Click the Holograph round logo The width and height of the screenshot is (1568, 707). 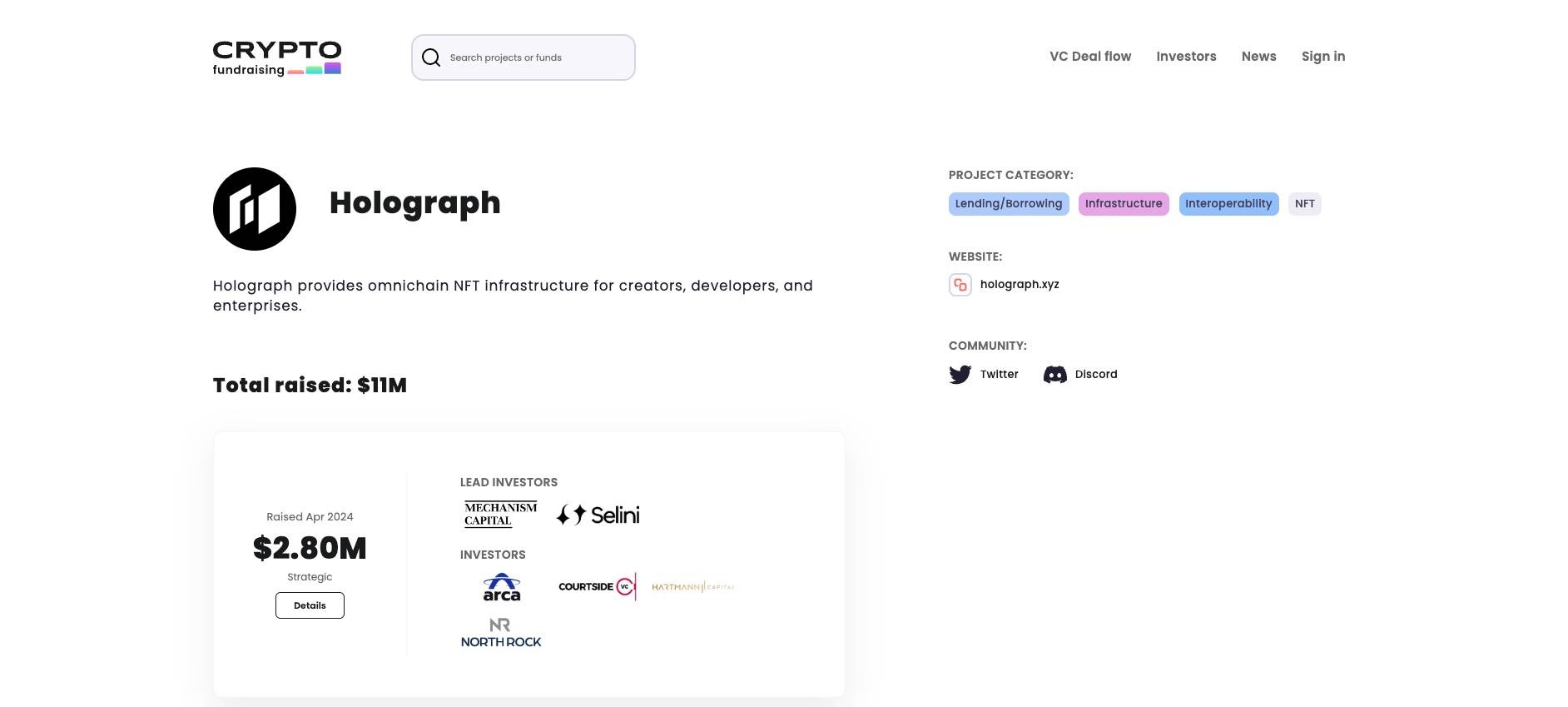coord(255,209)
